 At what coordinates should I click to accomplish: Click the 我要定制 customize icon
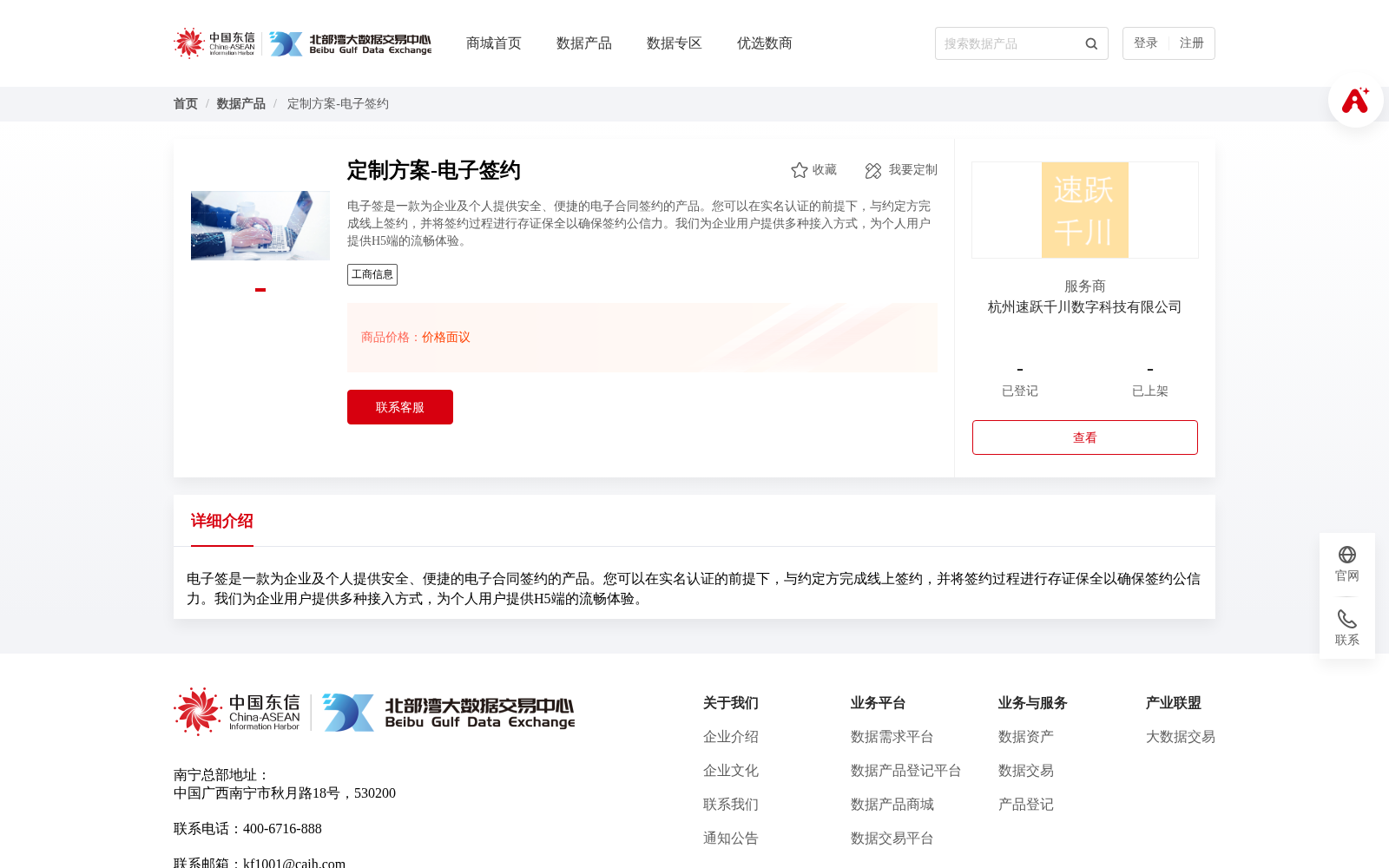click(x=873, y=170)
